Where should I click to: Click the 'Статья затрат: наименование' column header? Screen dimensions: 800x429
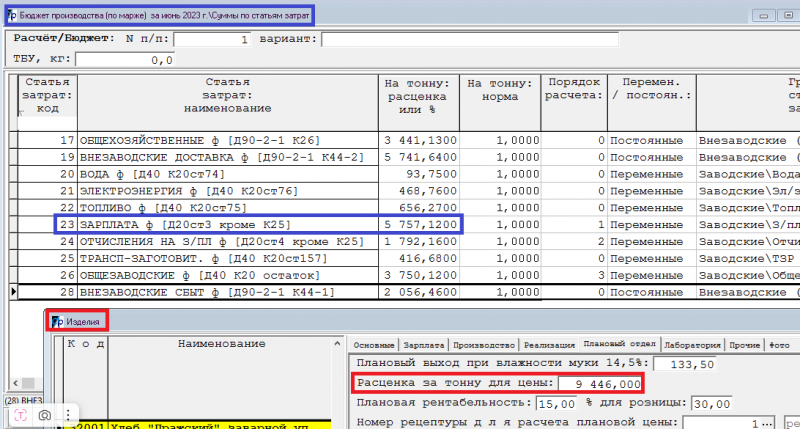click(x=226, y=94)
